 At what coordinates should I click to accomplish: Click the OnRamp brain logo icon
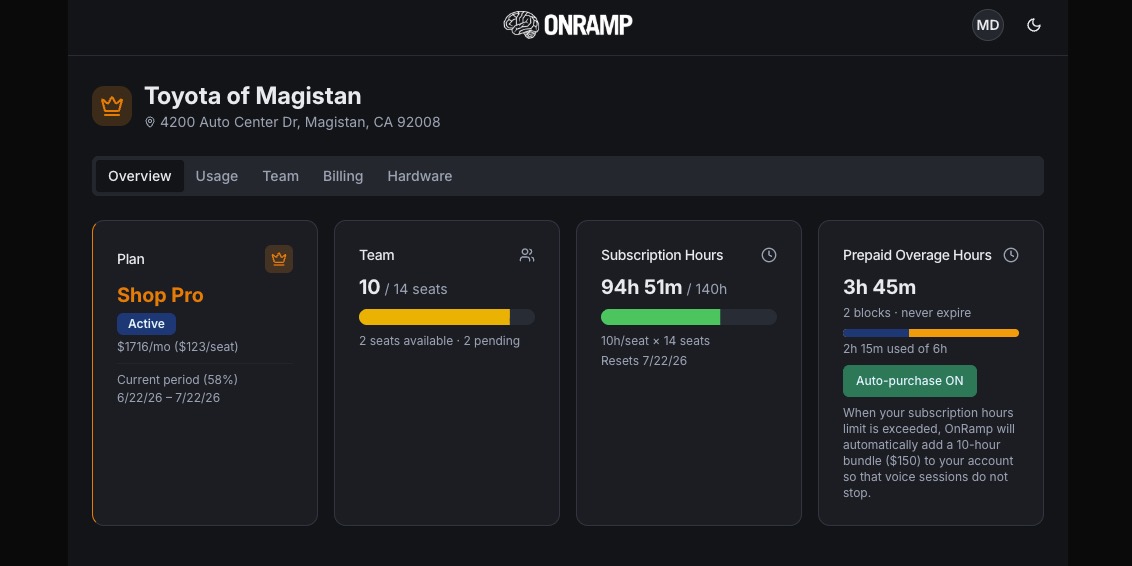[521, 25]
